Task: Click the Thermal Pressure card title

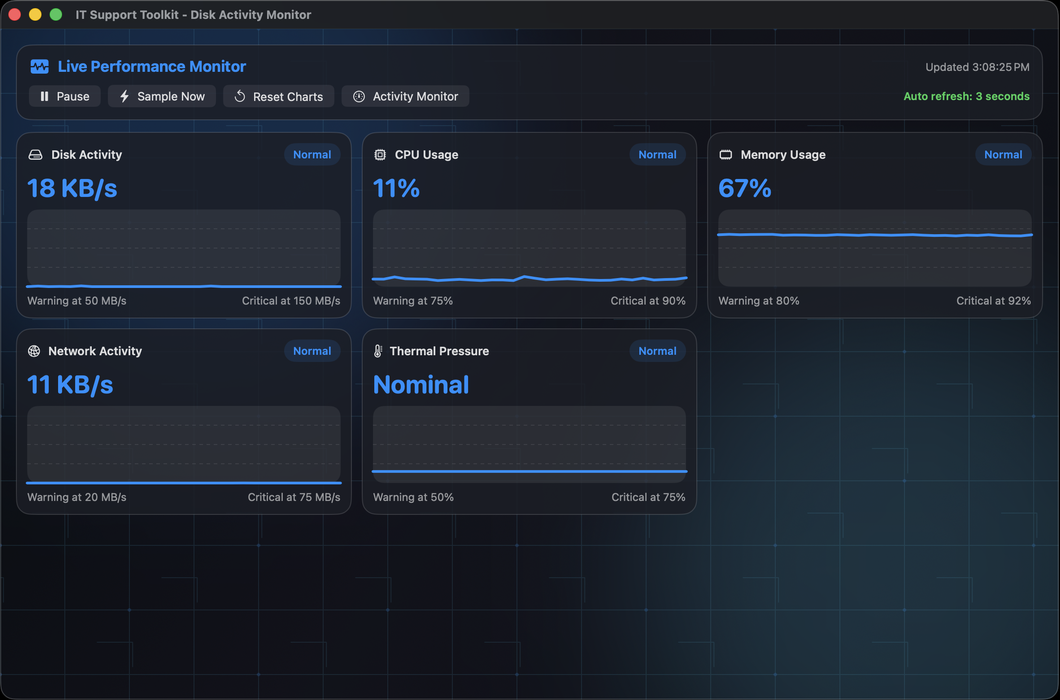Action: coord(439,351)
